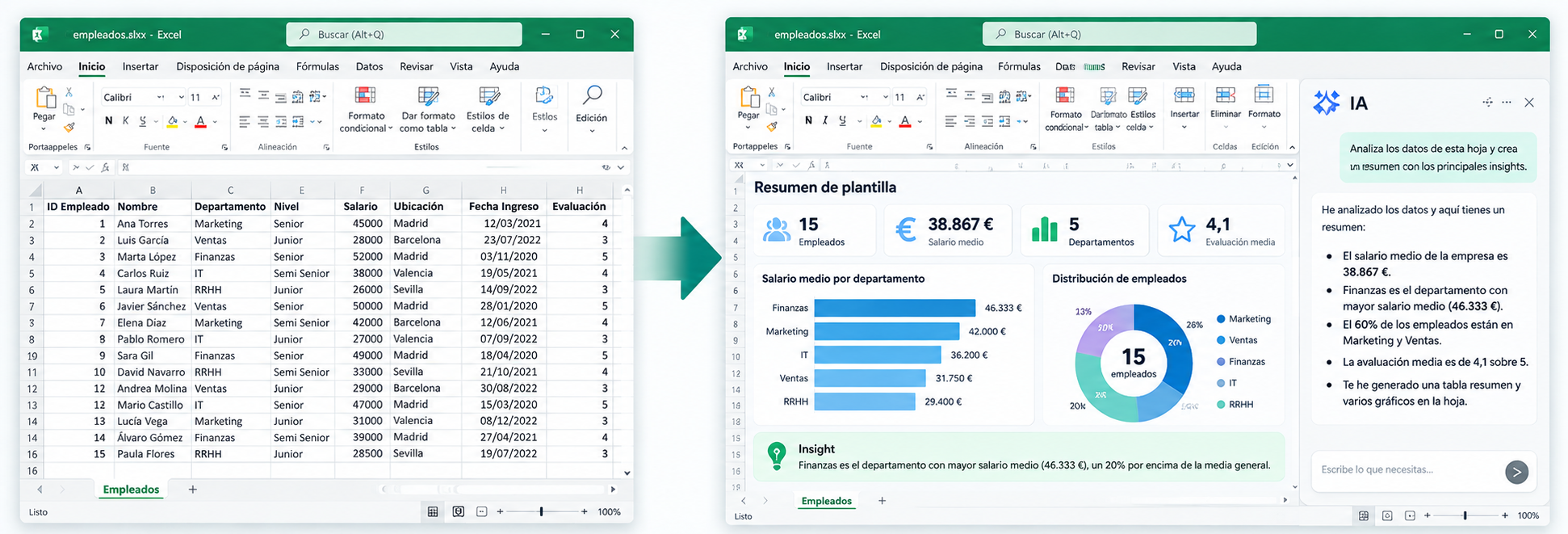Screen dimensions: 1568x534
Task: Click Page Layout view icon in left status bar
Action: pyautogui.click(x=458, y=511)
